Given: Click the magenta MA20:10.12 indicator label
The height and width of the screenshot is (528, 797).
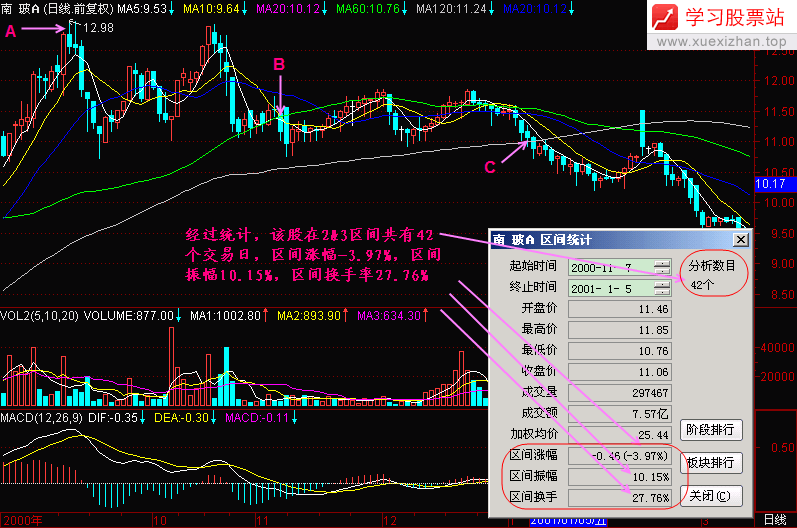Looking at the screenshot, I should point(288,9).
